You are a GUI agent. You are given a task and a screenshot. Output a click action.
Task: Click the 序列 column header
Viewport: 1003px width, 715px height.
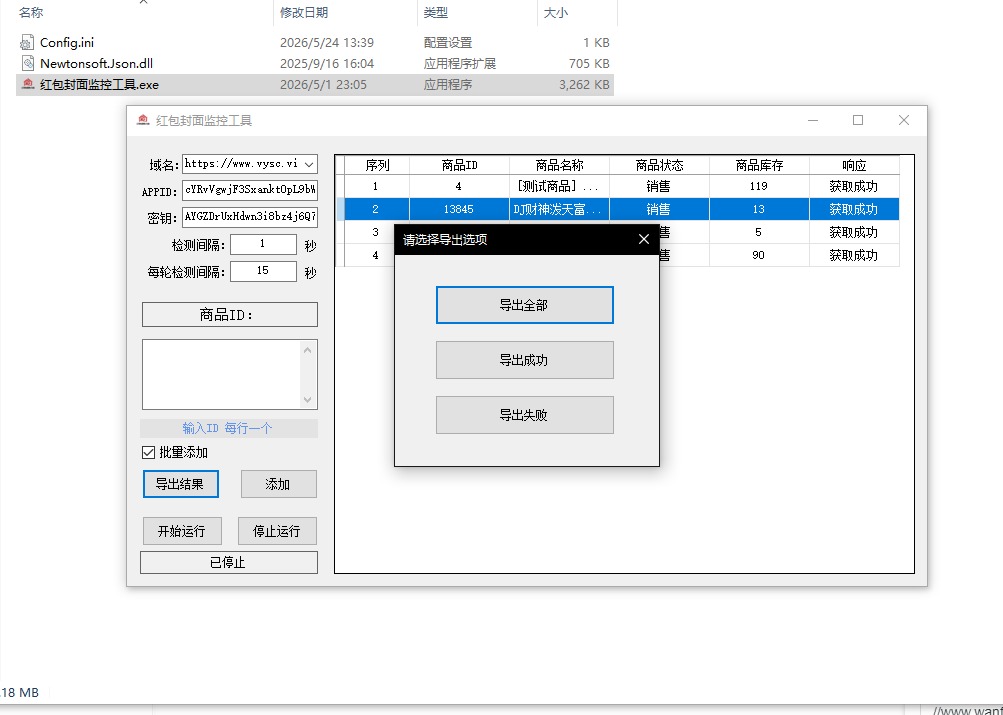coord(377,165)
